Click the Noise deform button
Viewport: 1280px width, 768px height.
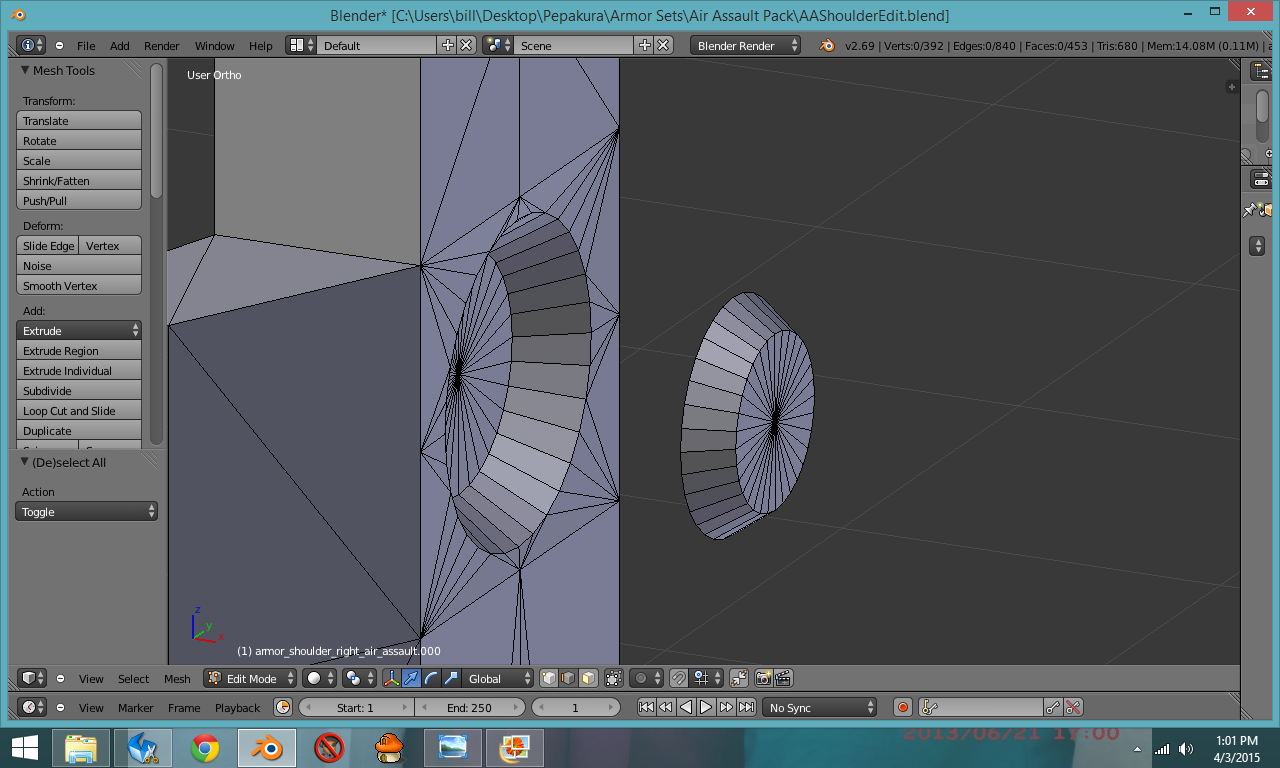(79, 265)
